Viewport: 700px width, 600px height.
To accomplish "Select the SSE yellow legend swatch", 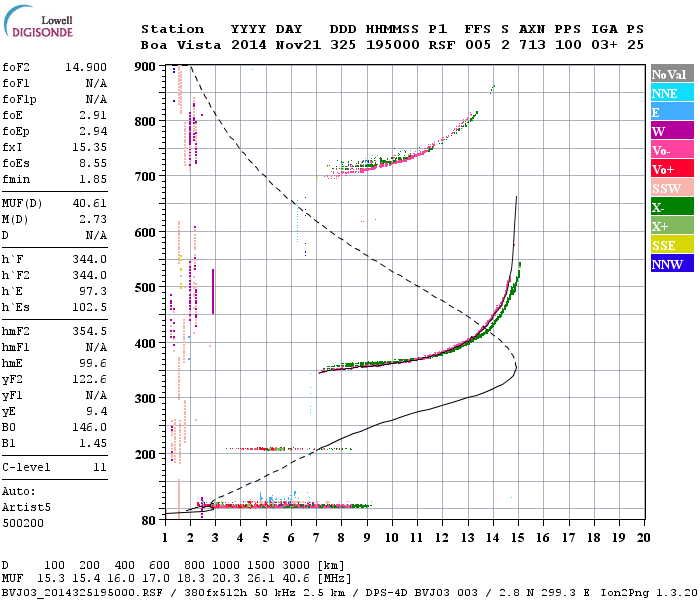I will point(672,245).
